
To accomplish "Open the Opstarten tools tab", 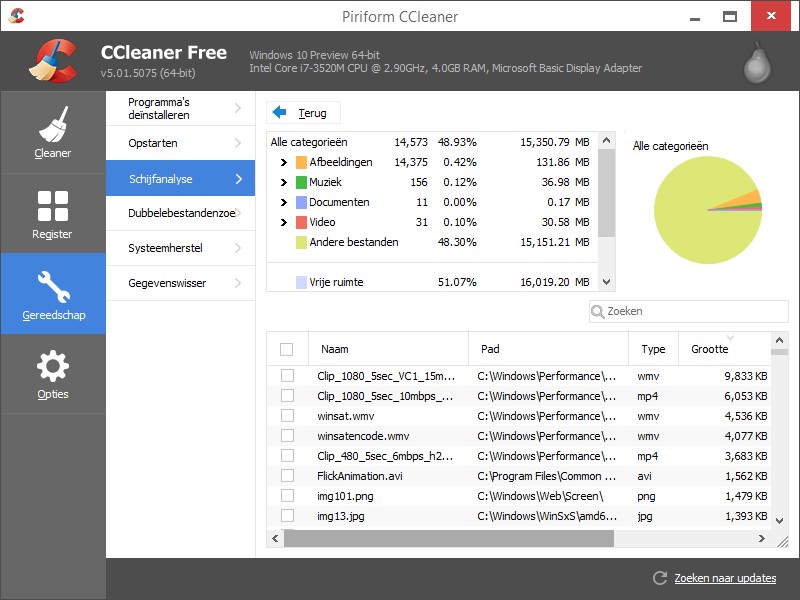I will pyautogui.click(x=180, y=143).
